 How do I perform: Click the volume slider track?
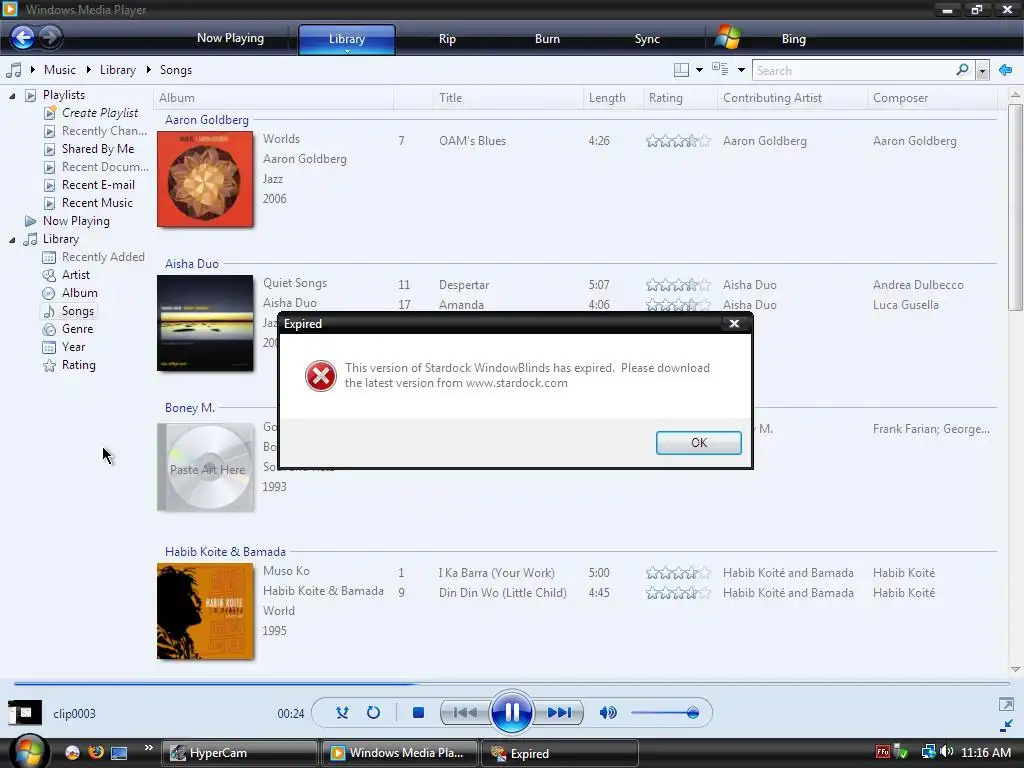(665, 712)
